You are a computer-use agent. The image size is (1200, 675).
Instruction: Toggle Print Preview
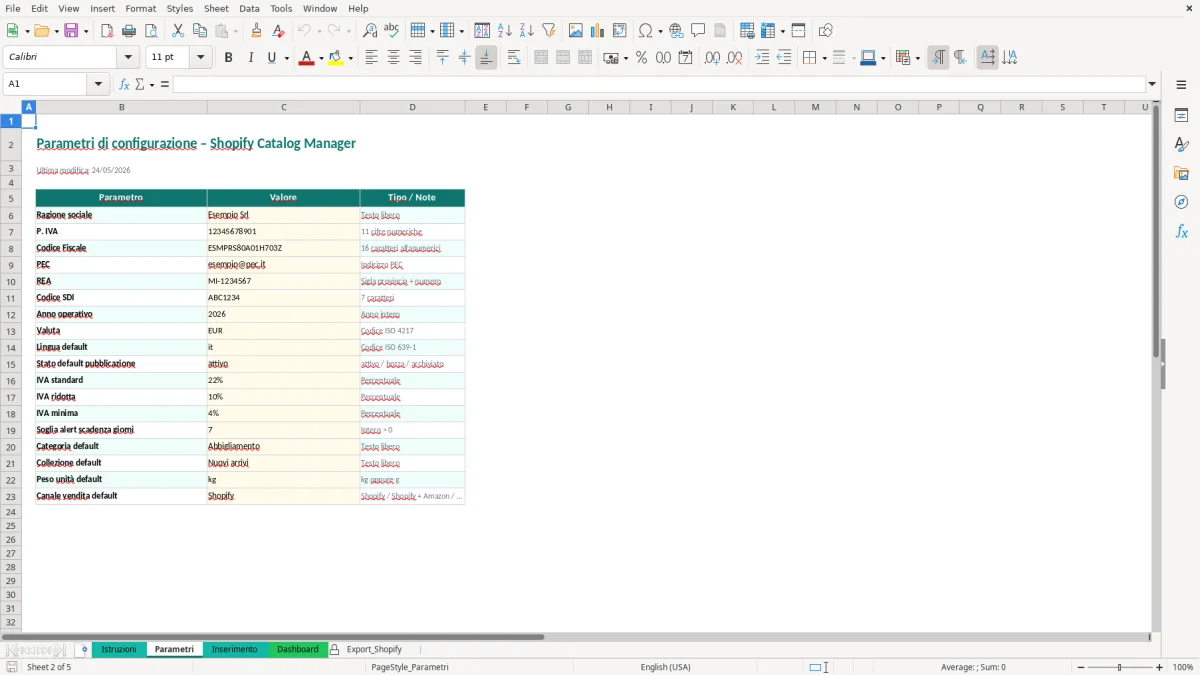click(151, 31)
